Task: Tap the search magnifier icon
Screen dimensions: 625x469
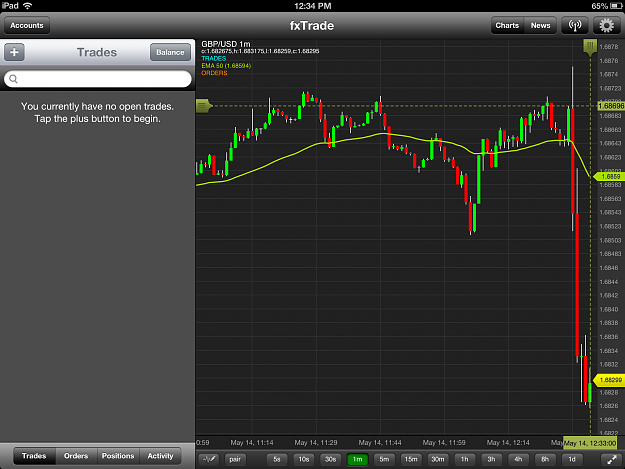Action: pos(13,79)
